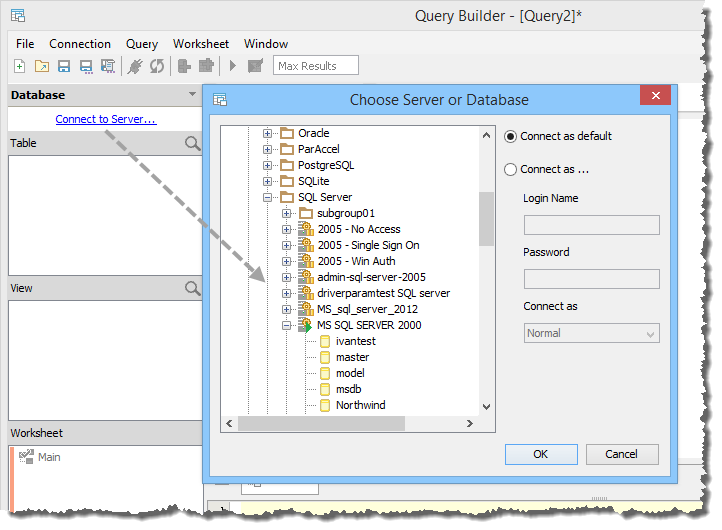Open the Window menu
722x530 pixels.
pyautogui.click(x=266, y=44)
